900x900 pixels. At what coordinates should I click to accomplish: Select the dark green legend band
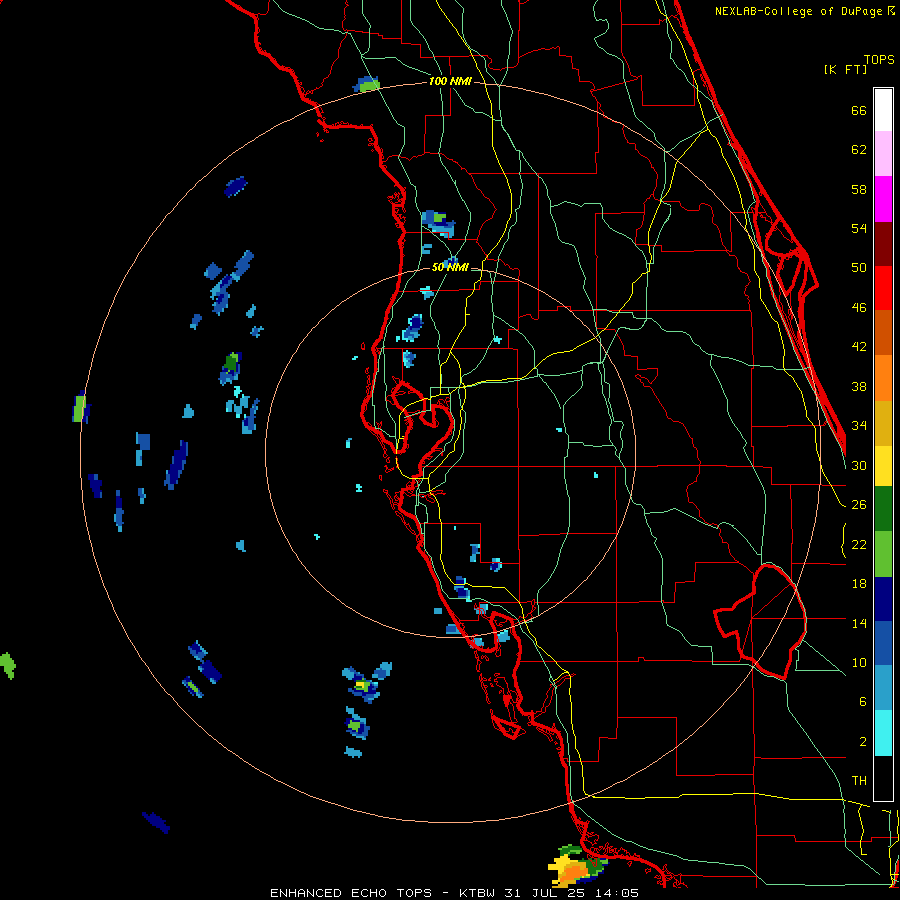click(x=883, y=509)
